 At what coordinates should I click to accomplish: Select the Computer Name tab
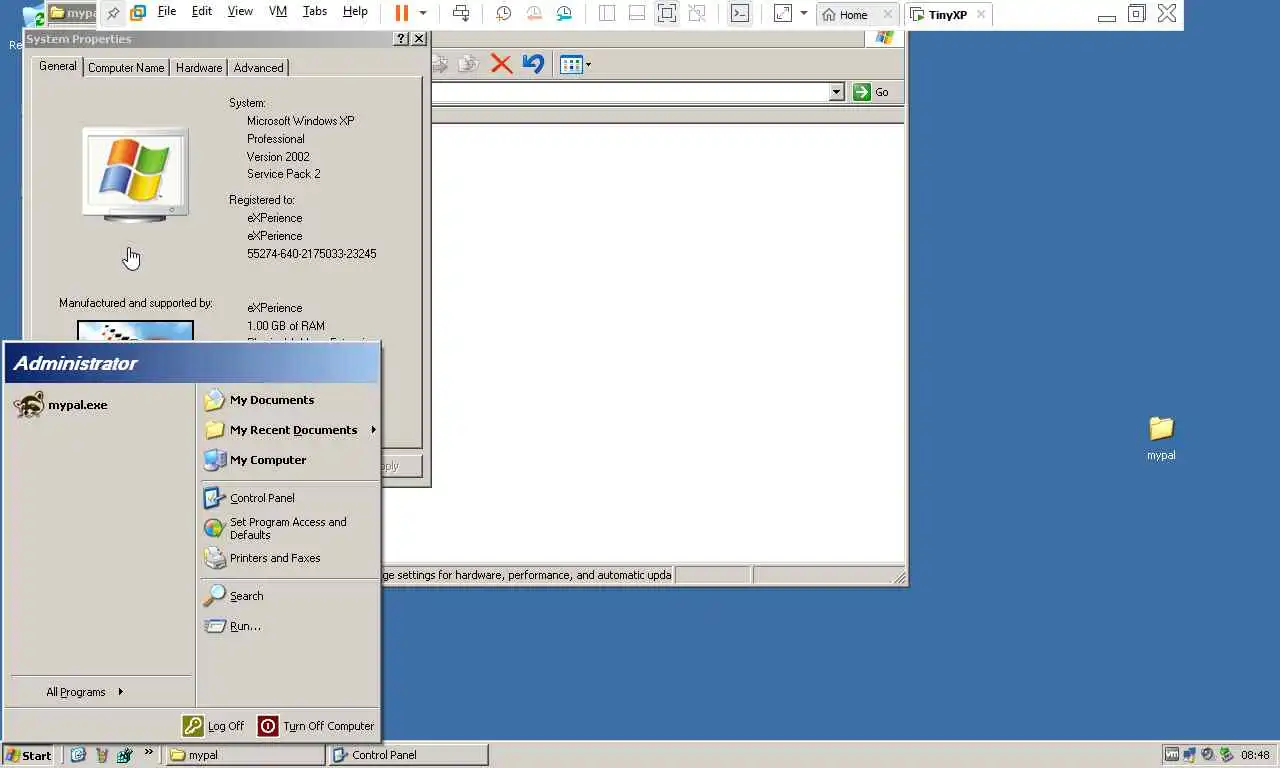(x=126, y=68)
